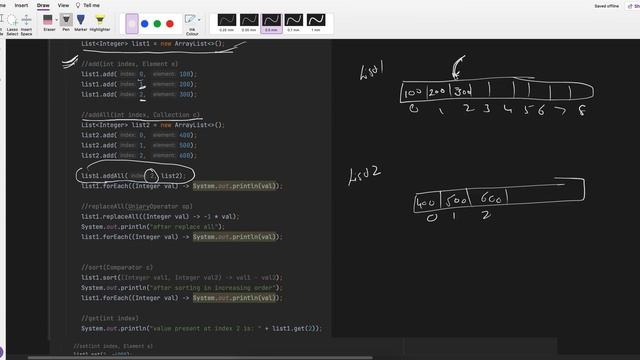Select the Highlighter tool
The image size is (640, 360).
100,22
